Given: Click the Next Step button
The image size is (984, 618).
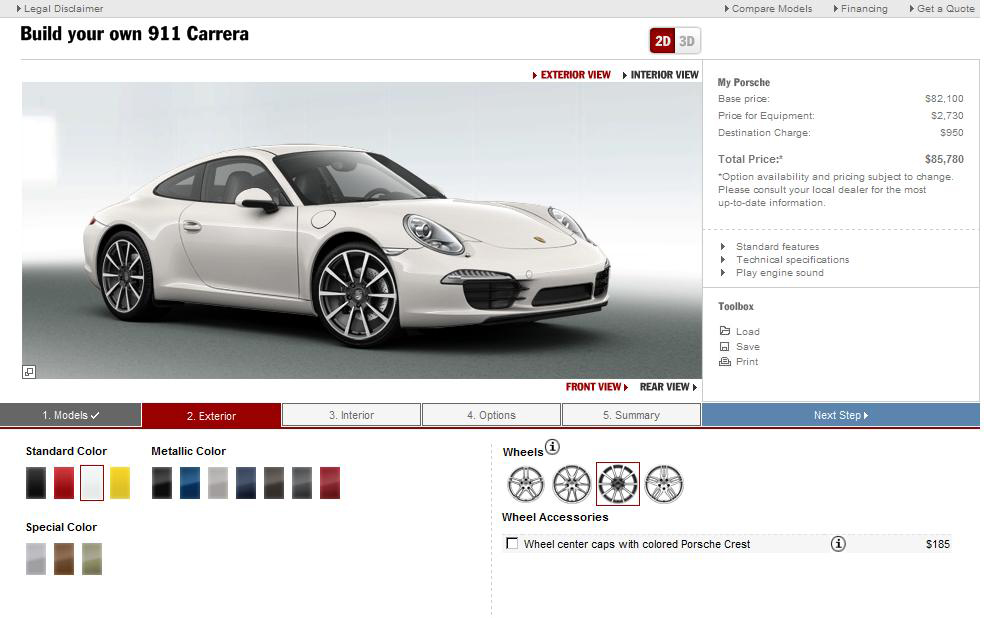Looking at the screenshot, I should [x=841, y=415].
